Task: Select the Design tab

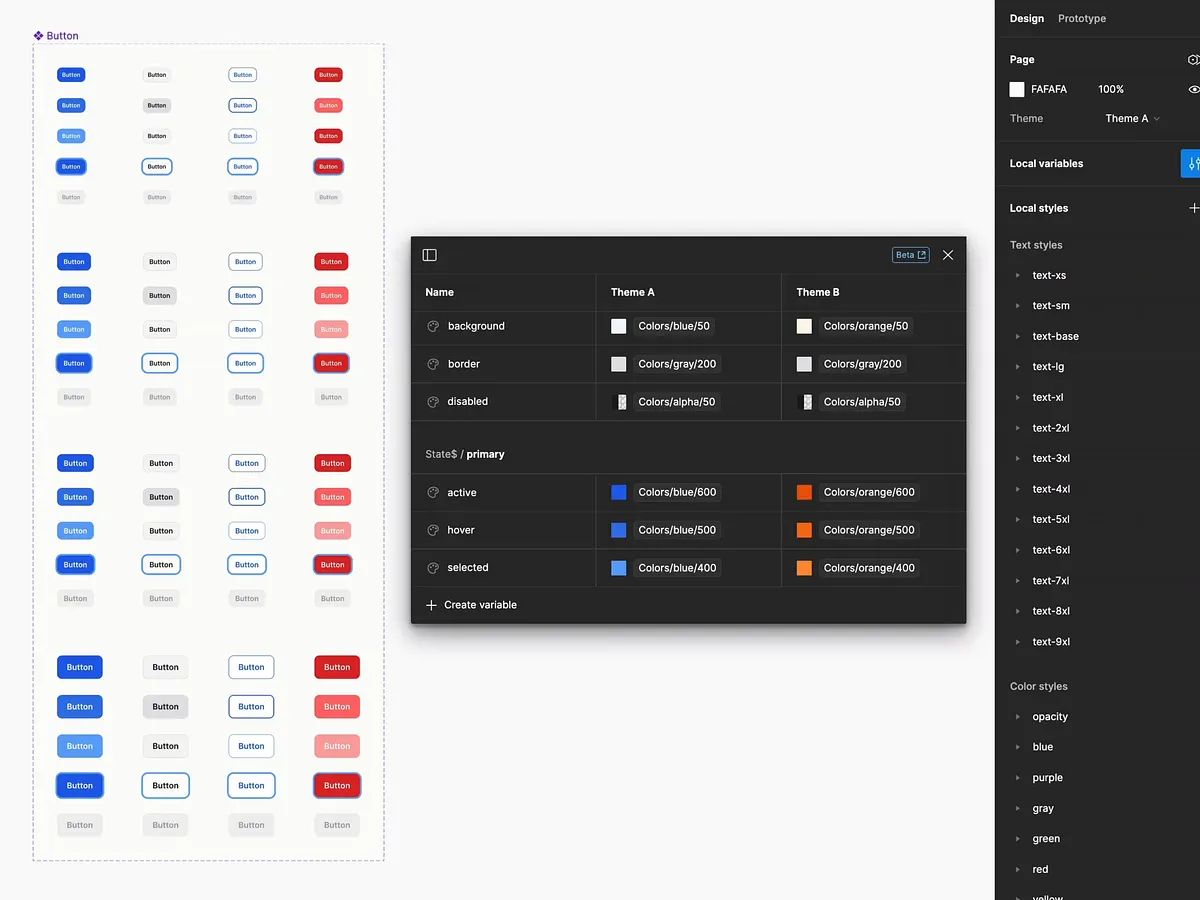Action: click(x=1026, y=18)
